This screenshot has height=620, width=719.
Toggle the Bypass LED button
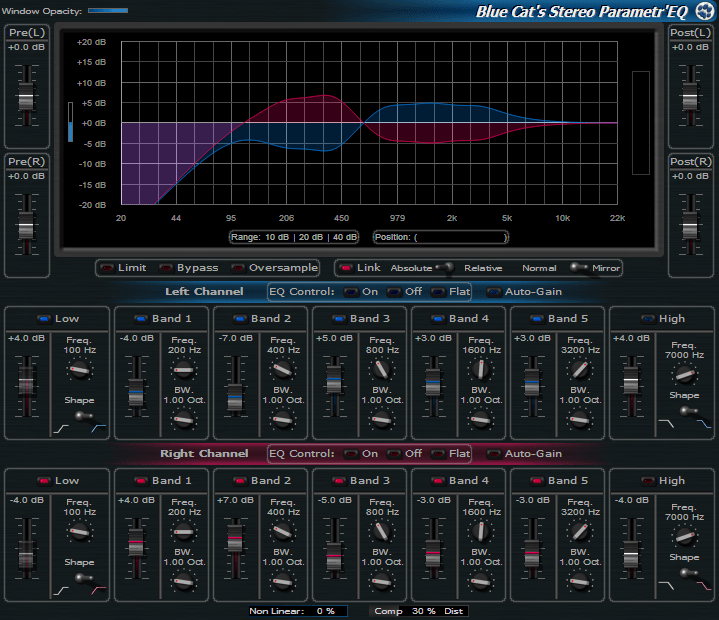click(x=166, y=268)
